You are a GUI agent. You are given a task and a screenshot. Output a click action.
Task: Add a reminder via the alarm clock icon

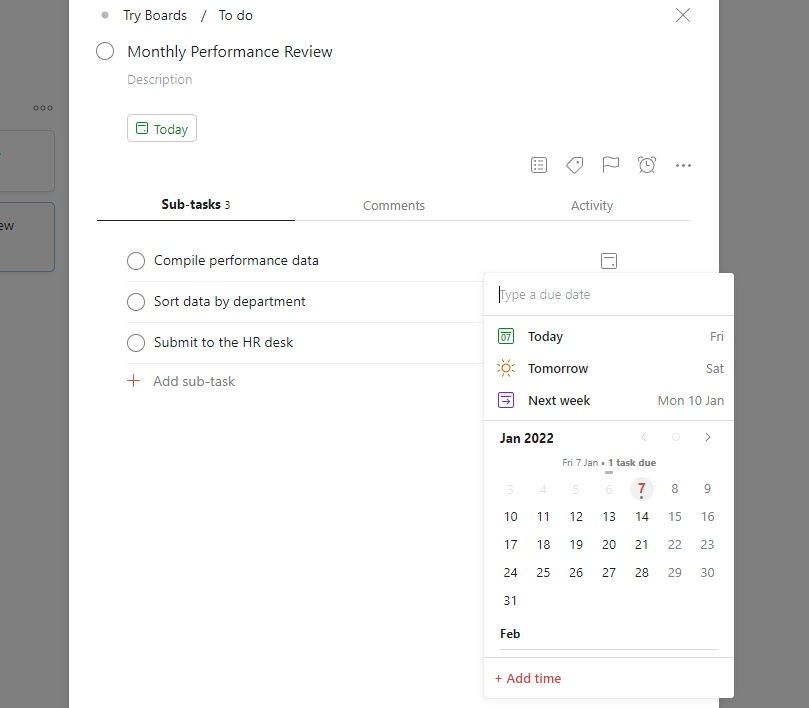click(x=647, y=165)
